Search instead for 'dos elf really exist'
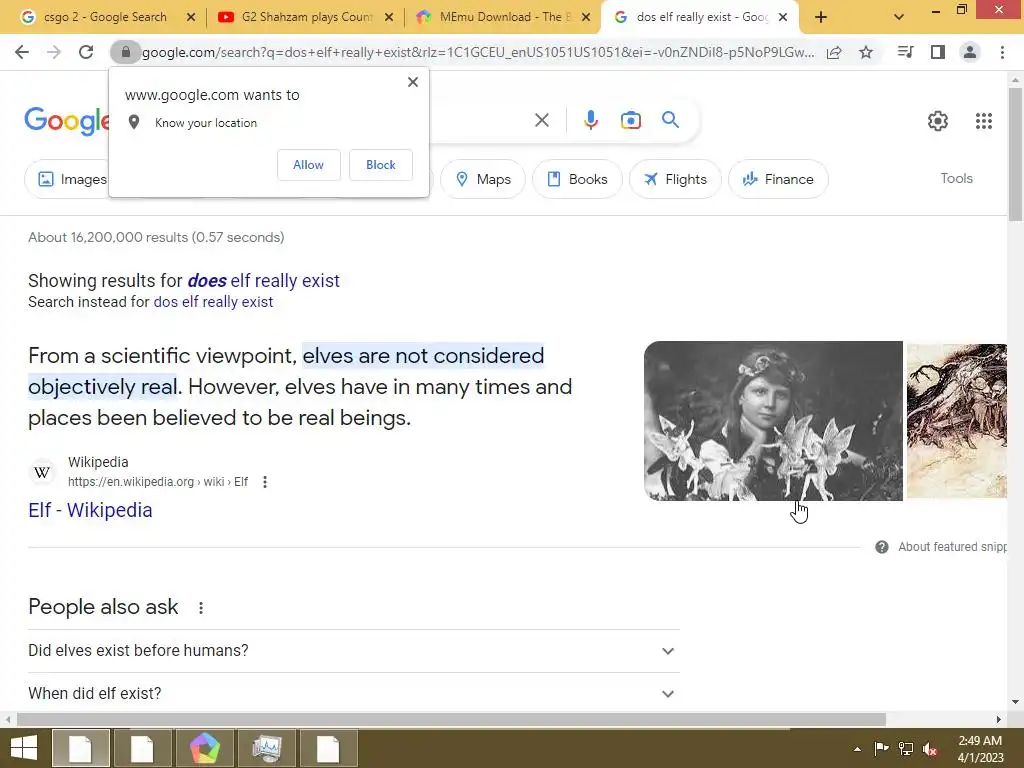 click(x=213, y=302)
